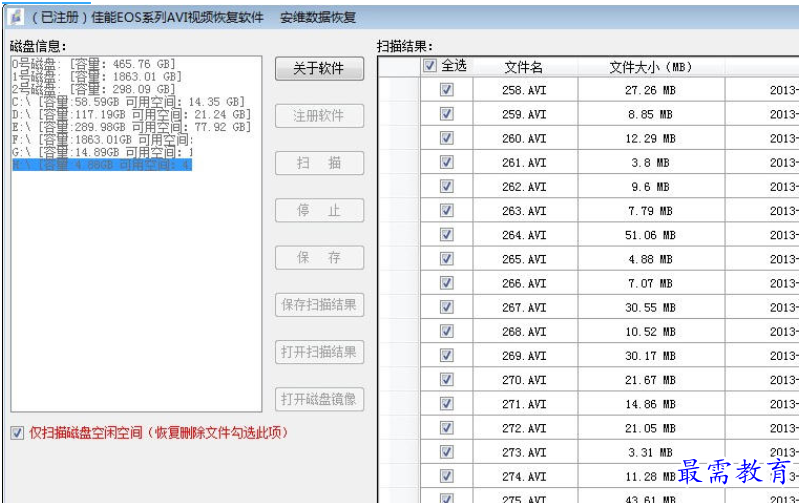Click the 30.17 MB size cell
Screen dimensions: 799x503
coord(650,356)
